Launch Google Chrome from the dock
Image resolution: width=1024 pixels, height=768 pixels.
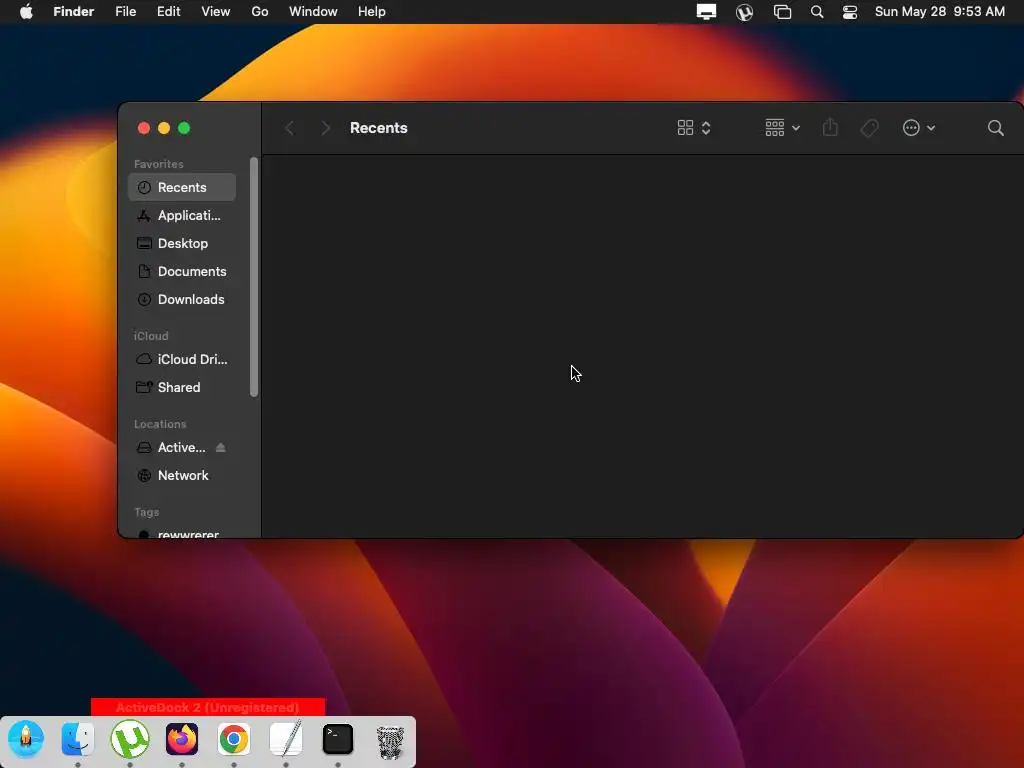point(234,739)
